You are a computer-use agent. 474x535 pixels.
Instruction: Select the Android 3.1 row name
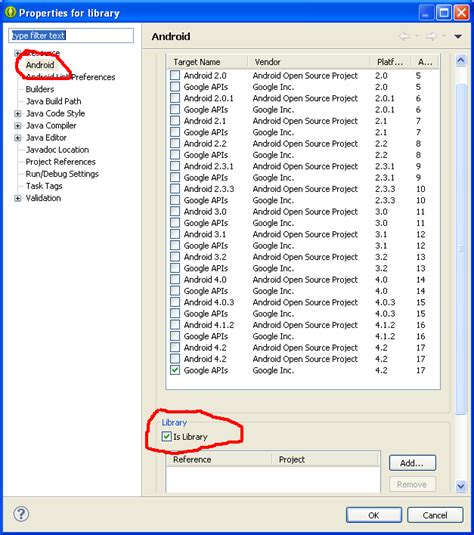(x=205, y=234)
